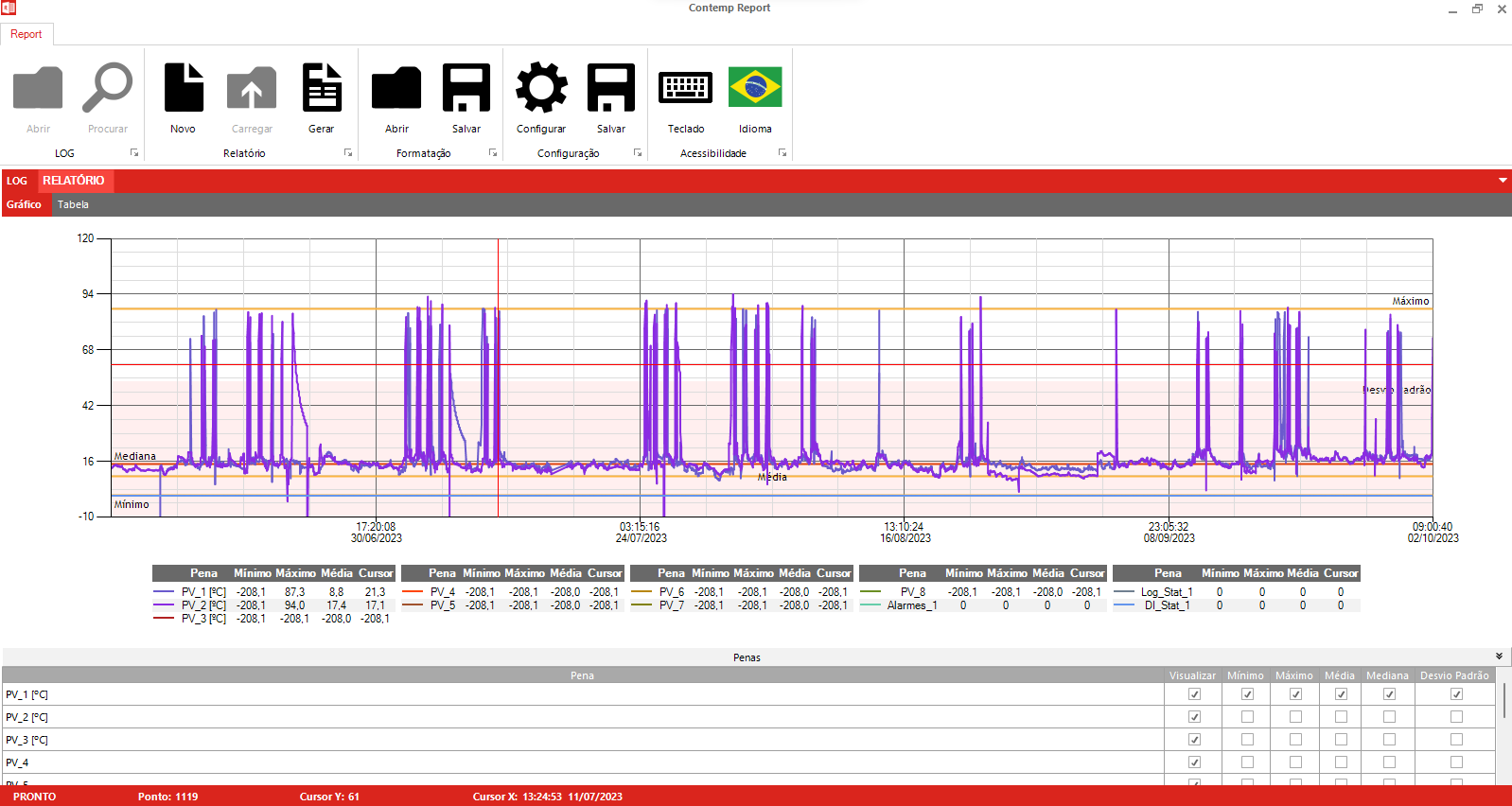Switch to the Tabela tab
The image size is (1512, 806).
point(73,204)
